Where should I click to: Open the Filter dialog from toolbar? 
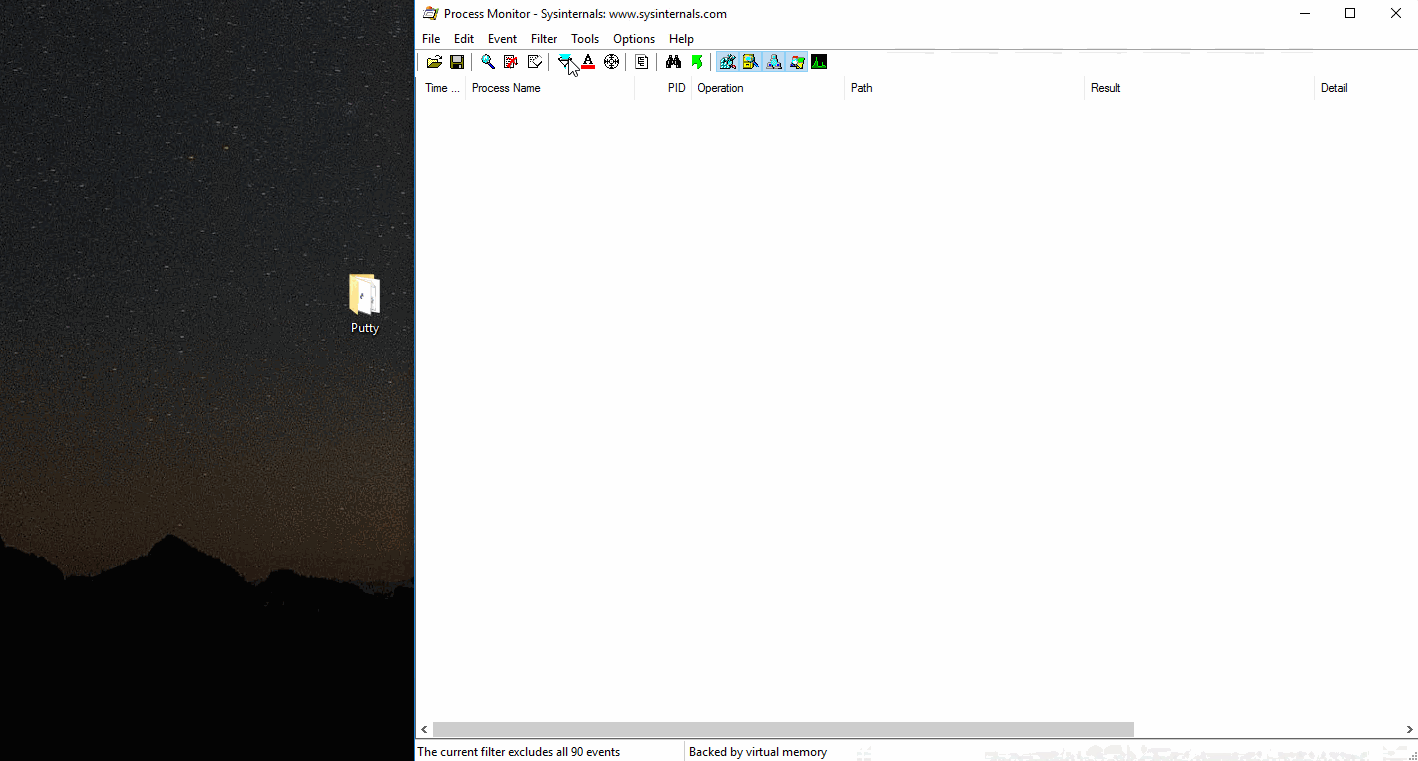click(x=565, y=62)
